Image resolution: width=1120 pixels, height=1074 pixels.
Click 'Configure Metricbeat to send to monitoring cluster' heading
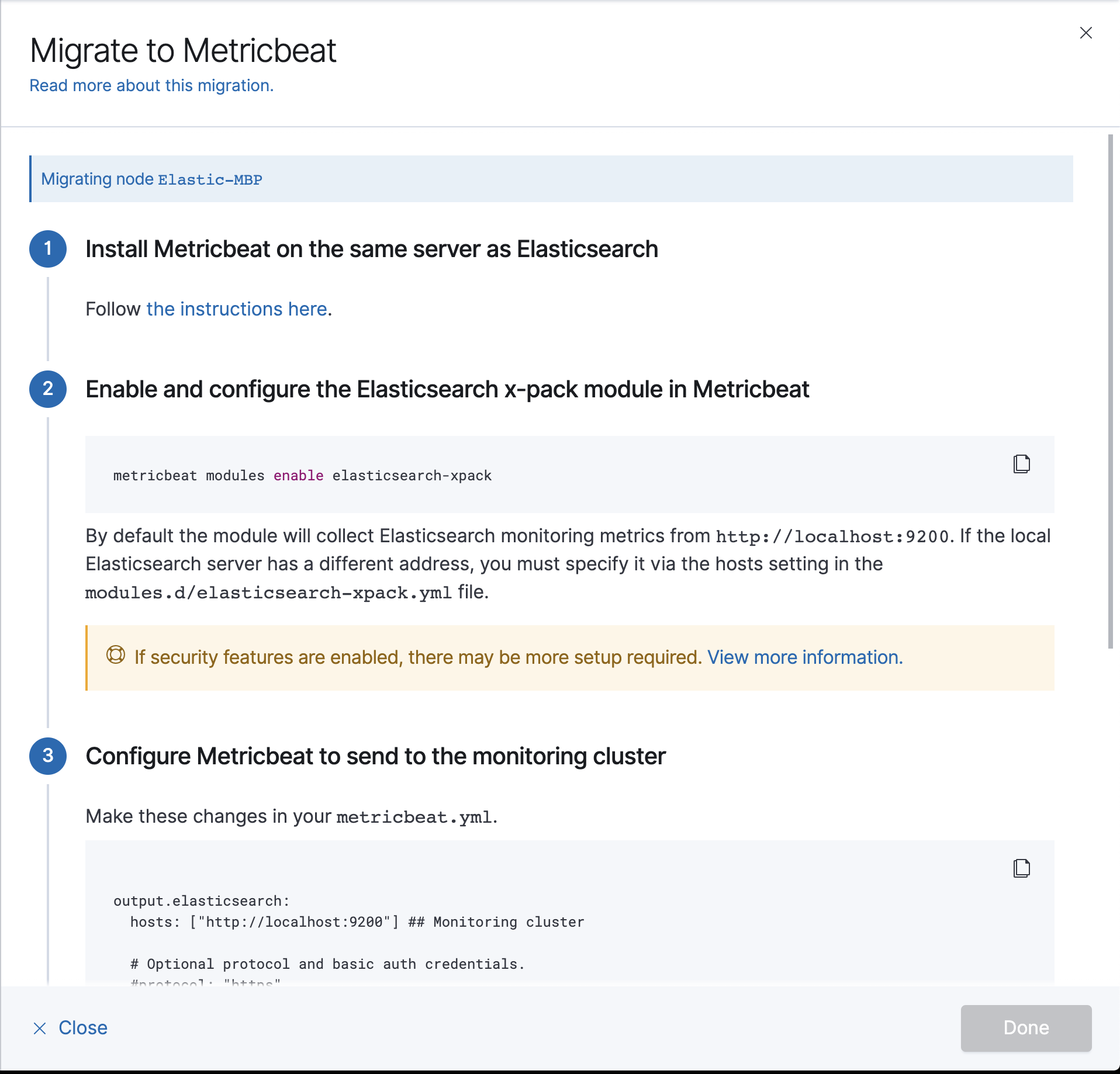pos(375,756)
